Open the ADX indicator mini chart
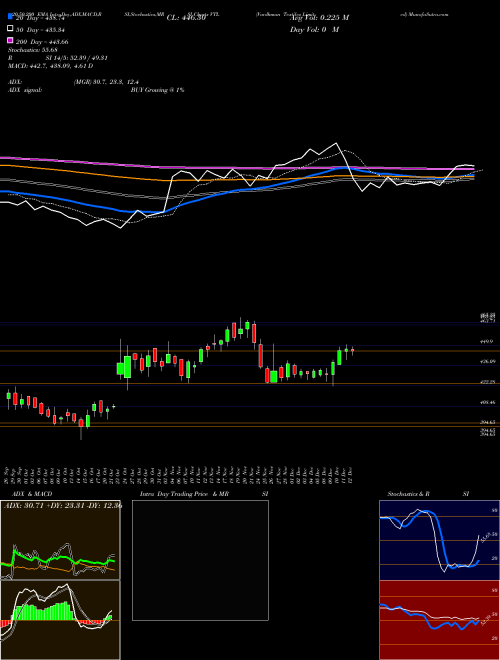This screenshot has width=500, height=660. (x=60, y=540)
